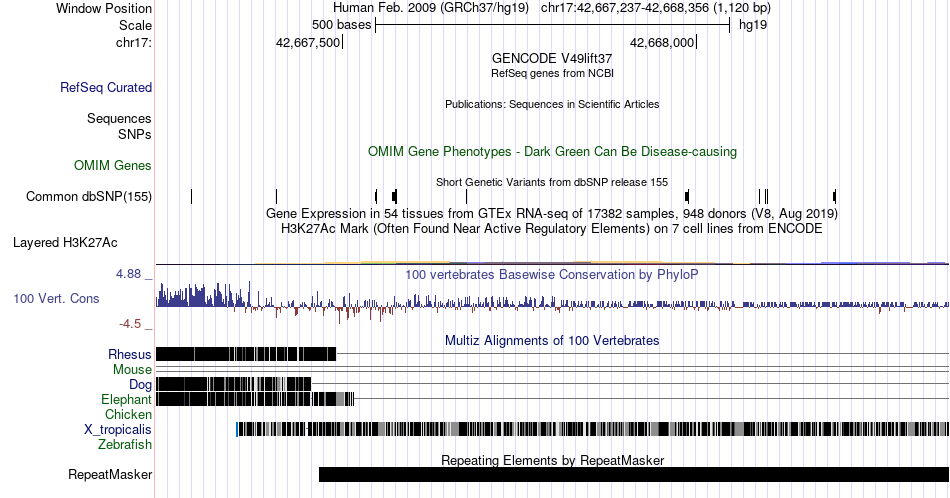This screenshot has height=498, width=950.
Task: Open Publications: Sequences in Scientific Articles title
Action: pyautogui.click(x=552, y=104)
